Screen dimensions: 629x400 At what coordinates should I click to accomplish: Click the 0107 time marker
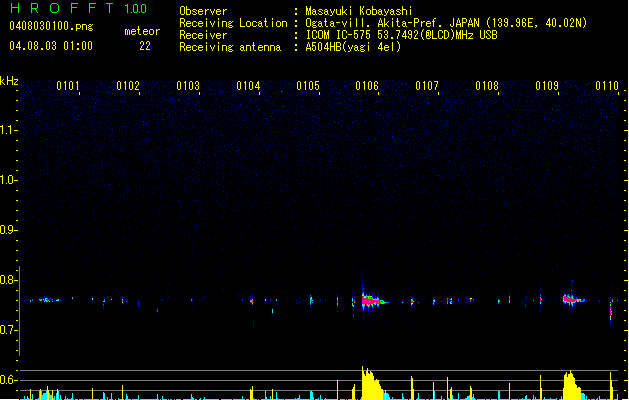coord(427,86)
